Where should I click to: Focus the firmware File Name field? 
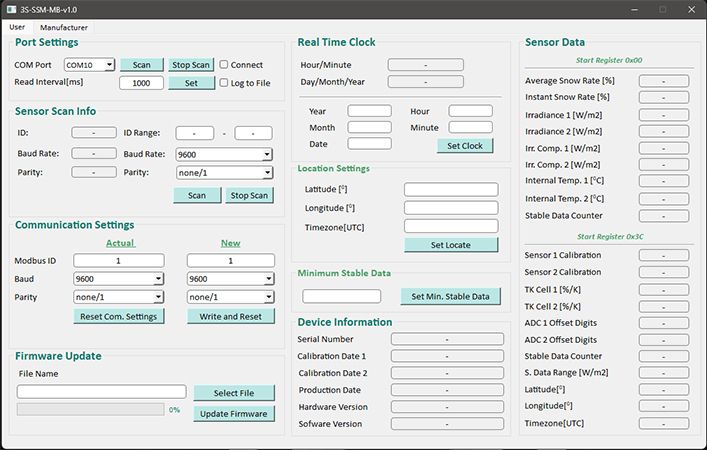coord(101,391)
